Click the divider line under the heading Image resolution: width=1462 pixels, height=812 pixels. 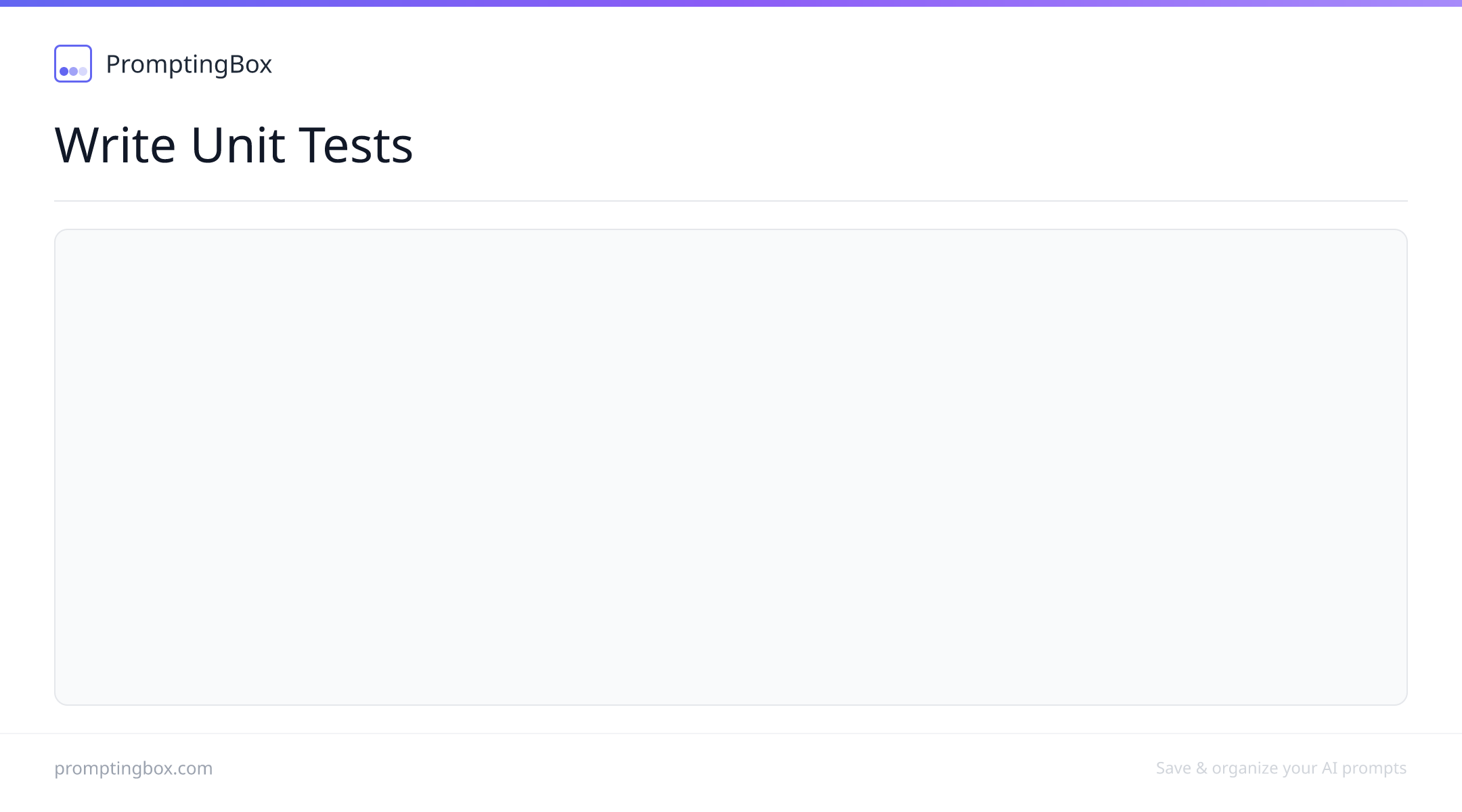point(731,201)
